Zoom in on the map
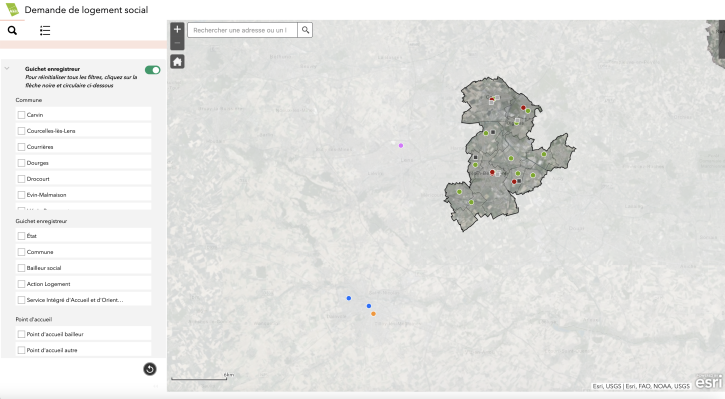Screen dimensions: 725x399 pyautogui.click(x=177, y=30)
